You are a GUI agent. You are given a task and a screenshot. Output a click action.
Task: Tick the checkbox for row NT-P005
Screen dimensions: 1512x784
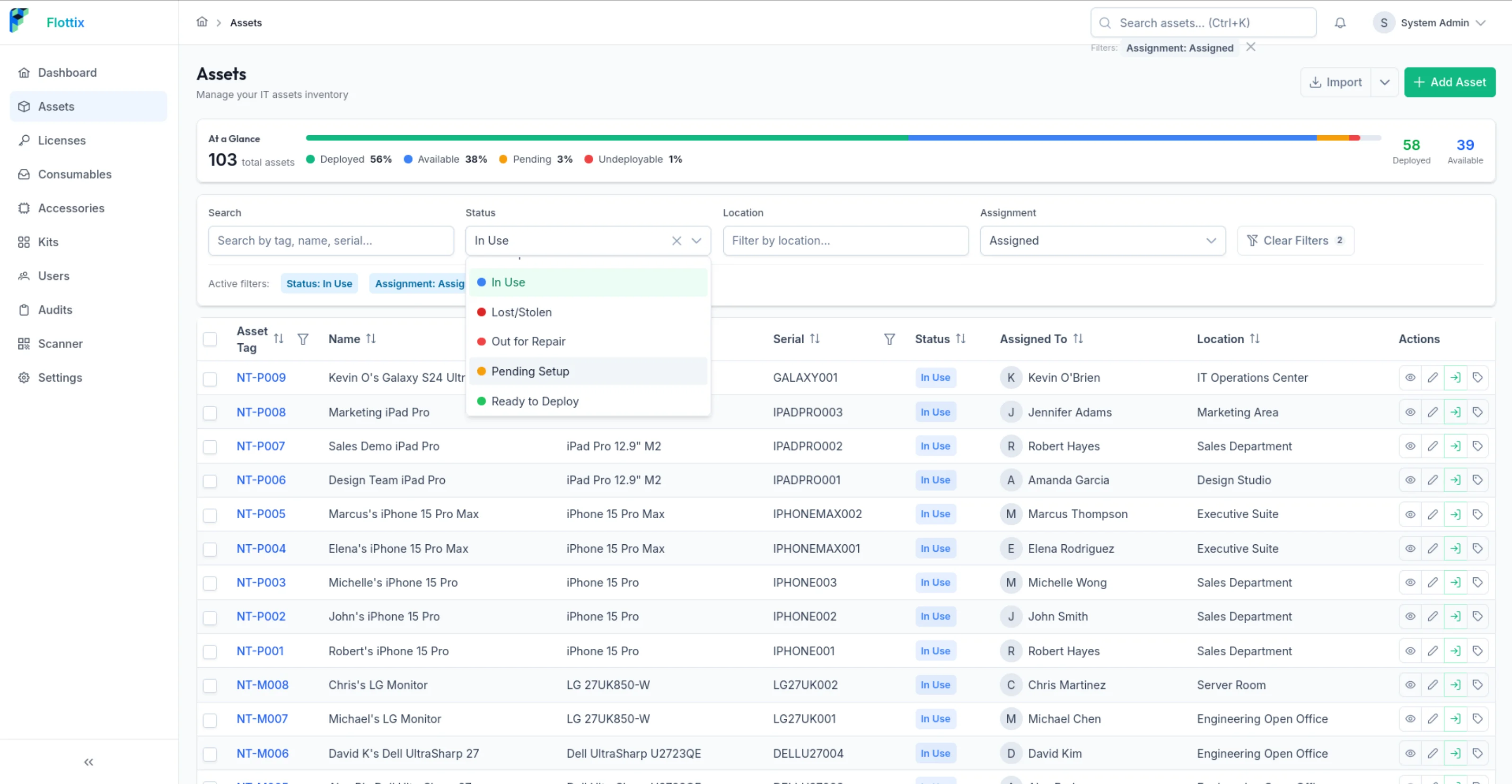tap(210, 514)
